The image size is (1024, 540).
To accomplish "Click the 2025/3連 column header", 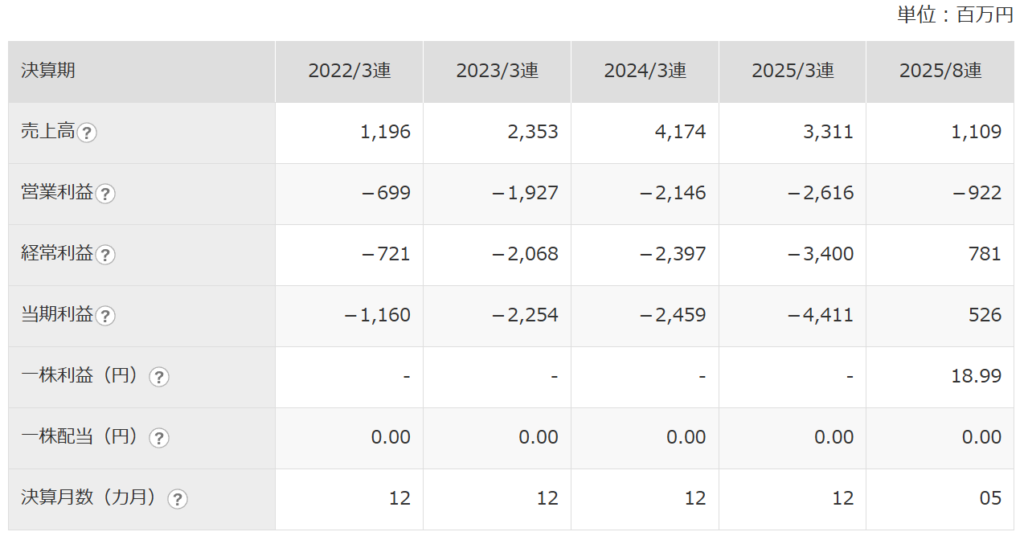I will coord(792,71).
